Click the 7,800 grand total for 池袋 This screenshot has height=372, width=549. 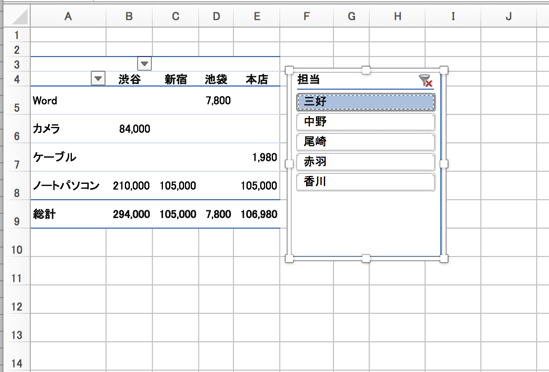point(218,214)
